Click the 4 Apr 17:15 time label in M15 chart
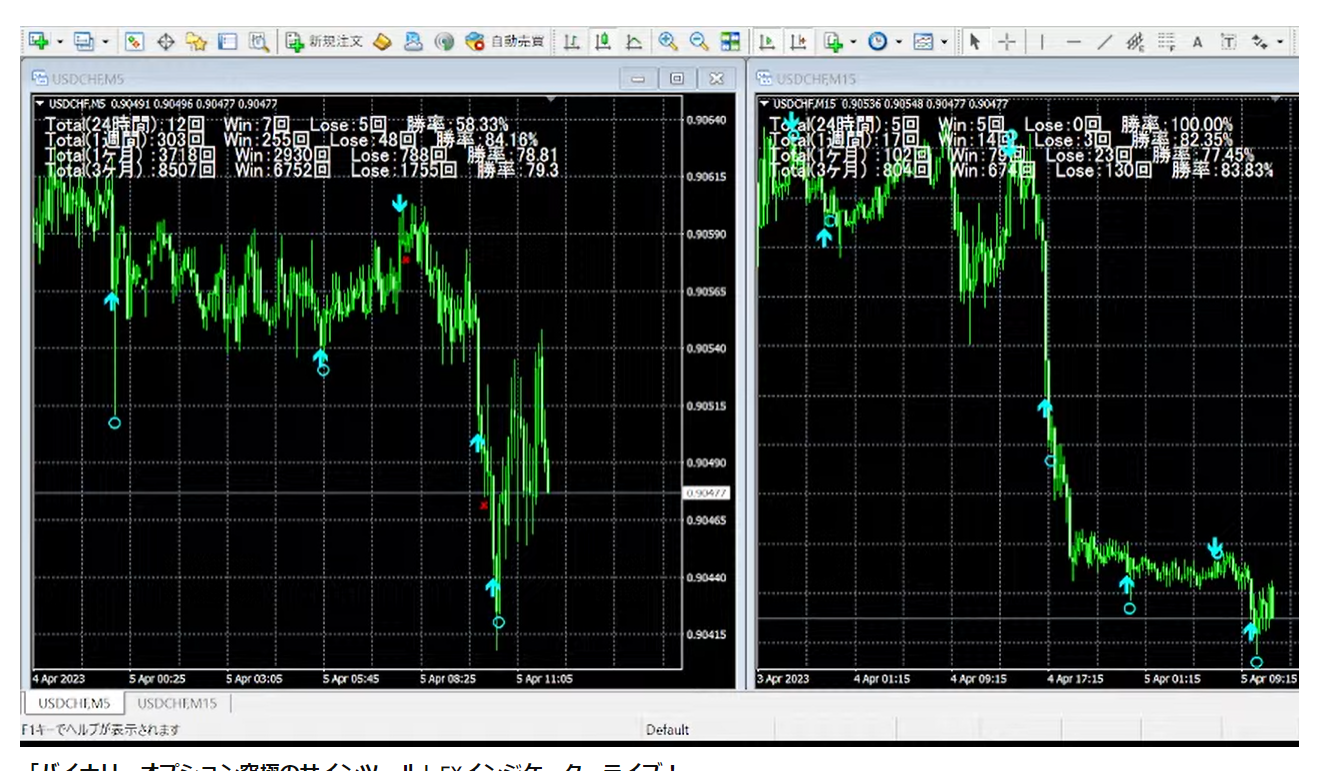 1076,679
